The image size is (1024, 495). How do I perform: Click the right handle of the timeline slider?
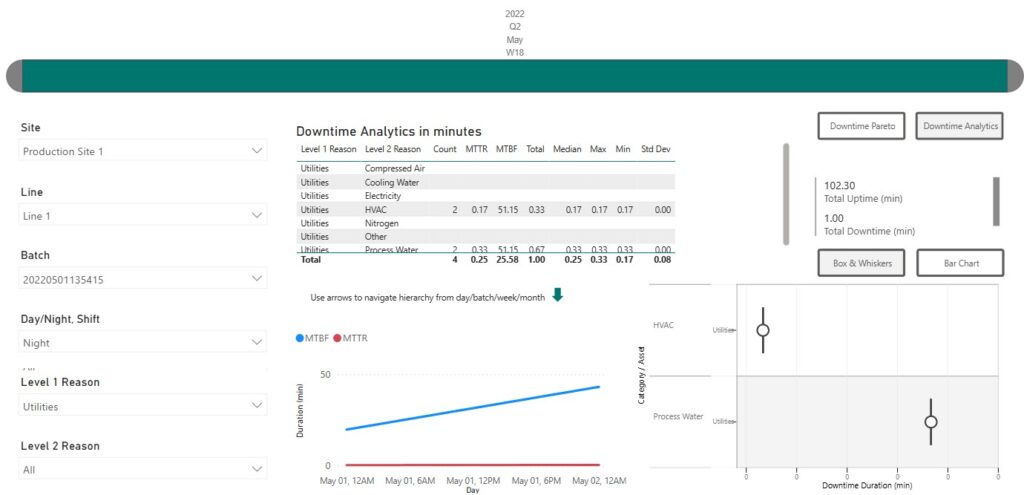tap(1014, 76)
